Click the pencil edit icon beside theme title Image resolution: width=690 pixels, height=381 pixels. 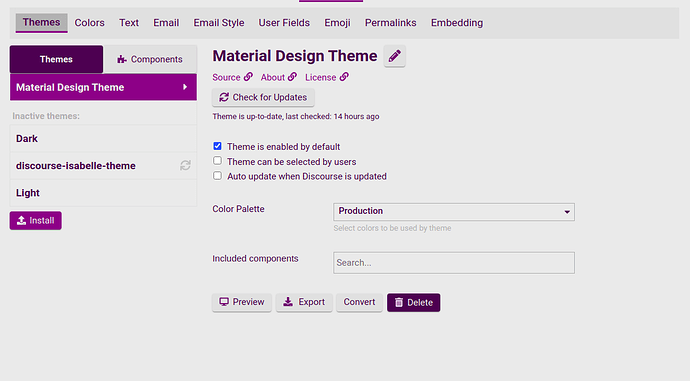click(x=394, y=56)
